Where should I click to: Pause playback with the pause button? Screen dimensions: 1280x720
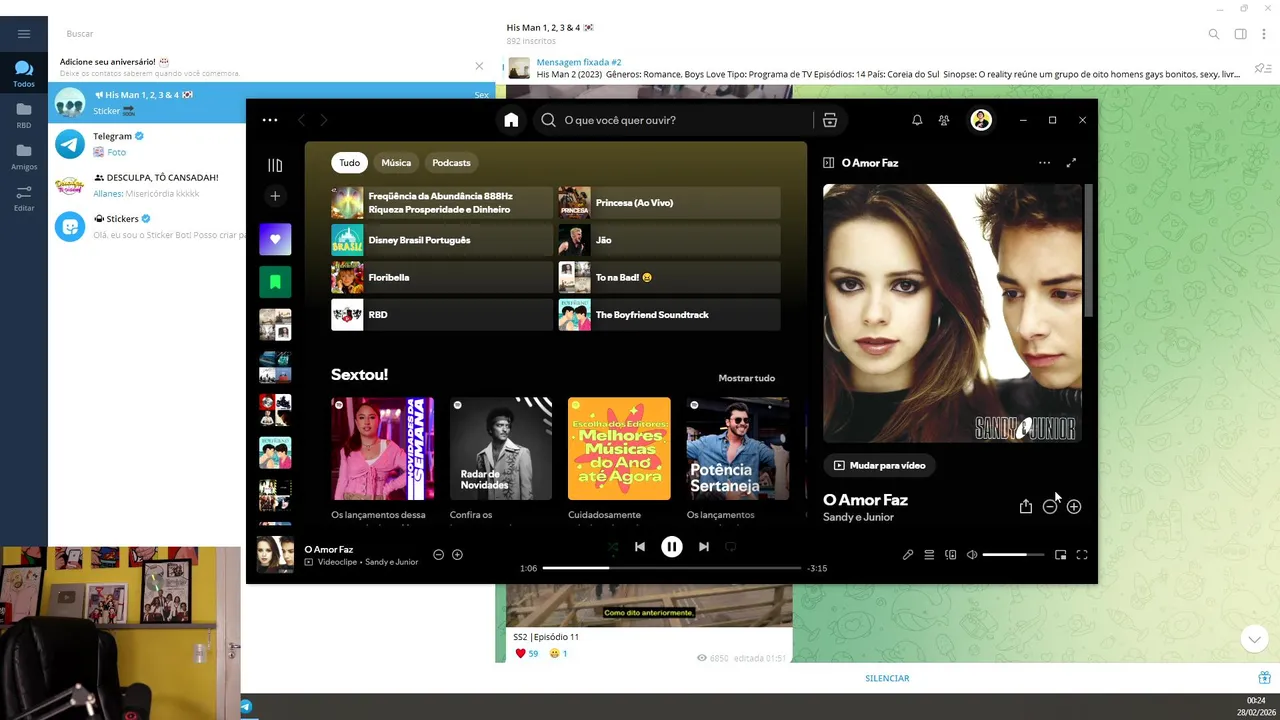coord(672,547)
